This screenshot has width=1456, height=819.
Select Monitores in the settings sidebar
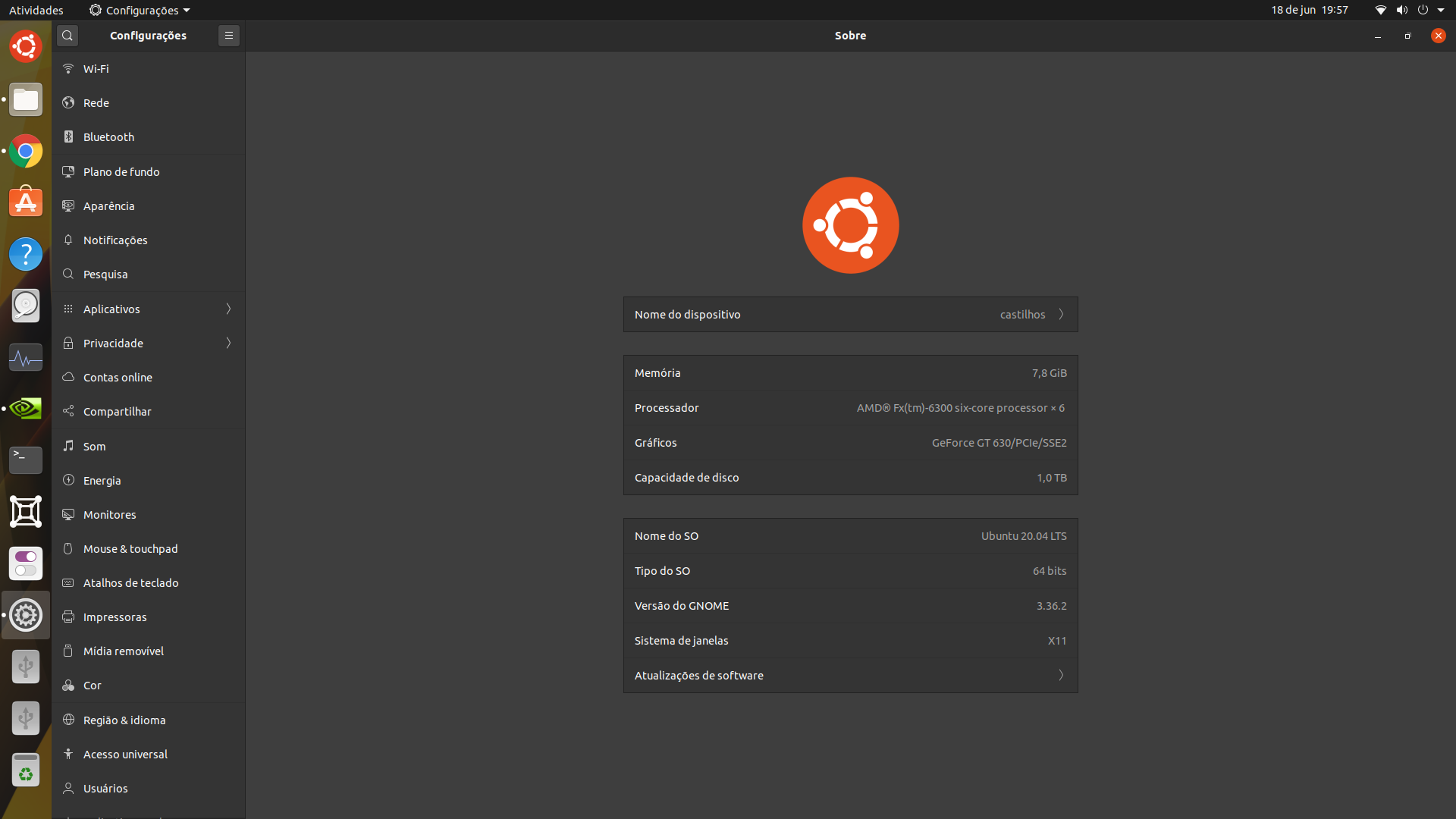click(110, 515)
